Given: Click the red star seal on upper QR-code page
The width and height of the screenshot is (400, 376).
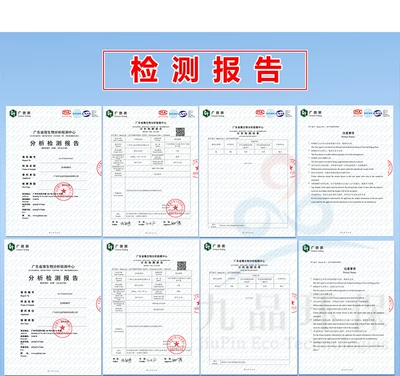Looking at the screenshot, I should click(175, 208).
